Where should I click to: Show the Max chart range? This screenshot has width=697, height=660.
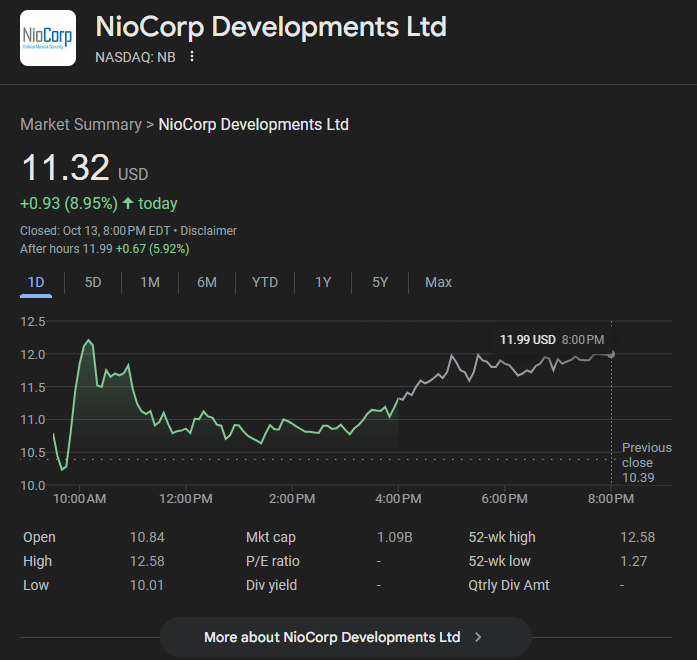[x=438, y=282]
